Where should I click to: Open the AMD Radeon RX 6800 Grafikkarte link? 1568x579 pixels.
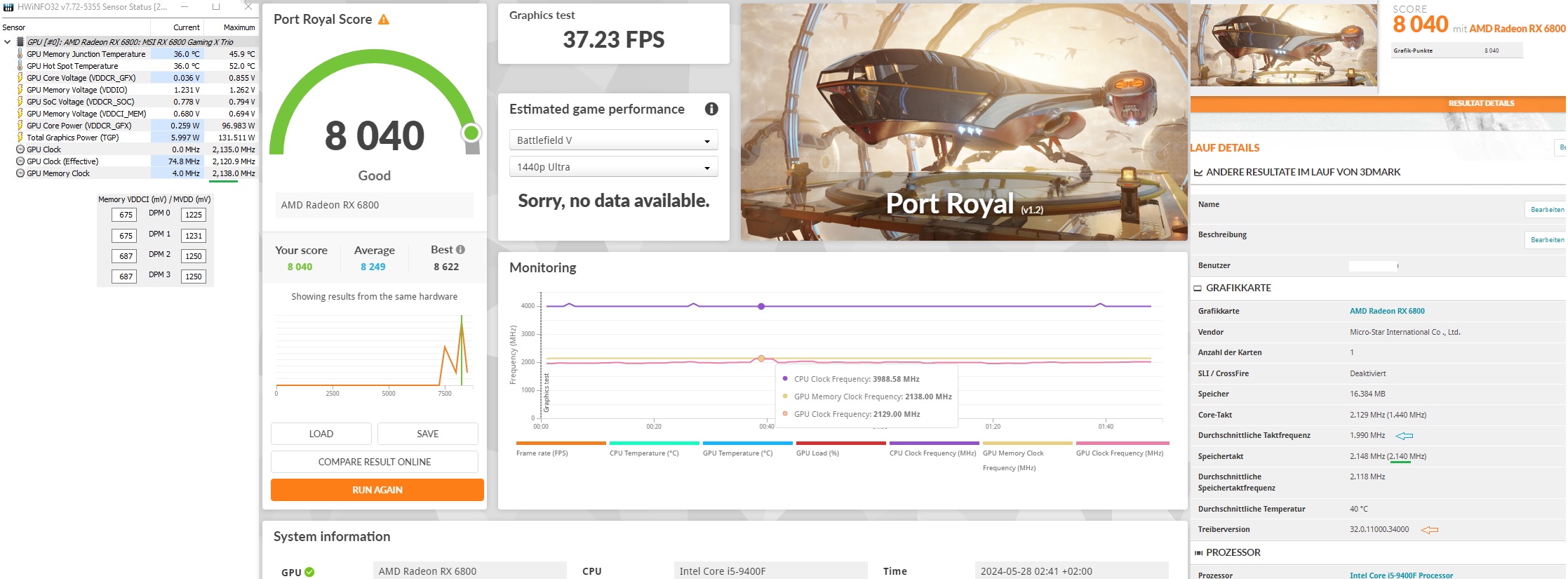(x=1387, y=311)
